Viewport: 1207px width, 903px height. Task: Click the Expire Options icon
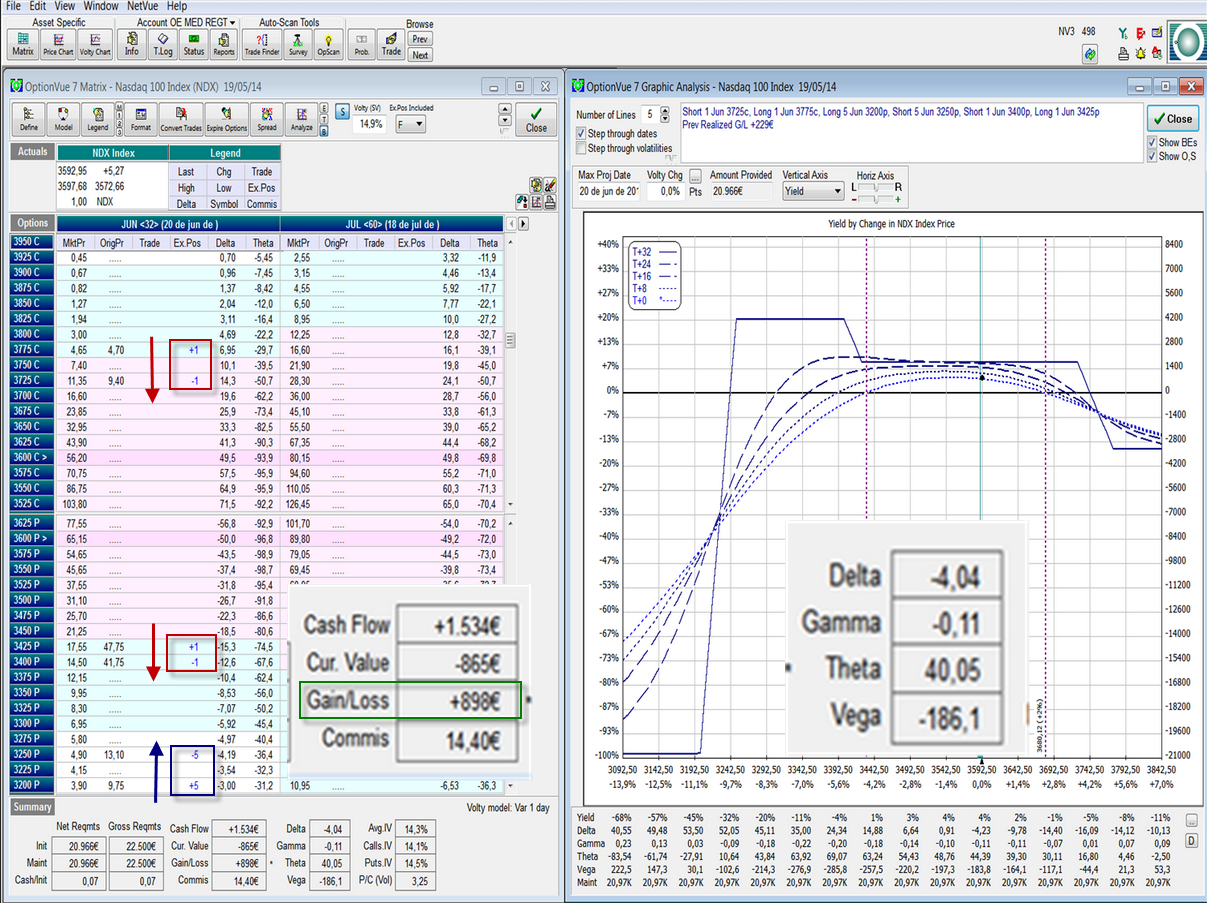(x=227, y=119)
